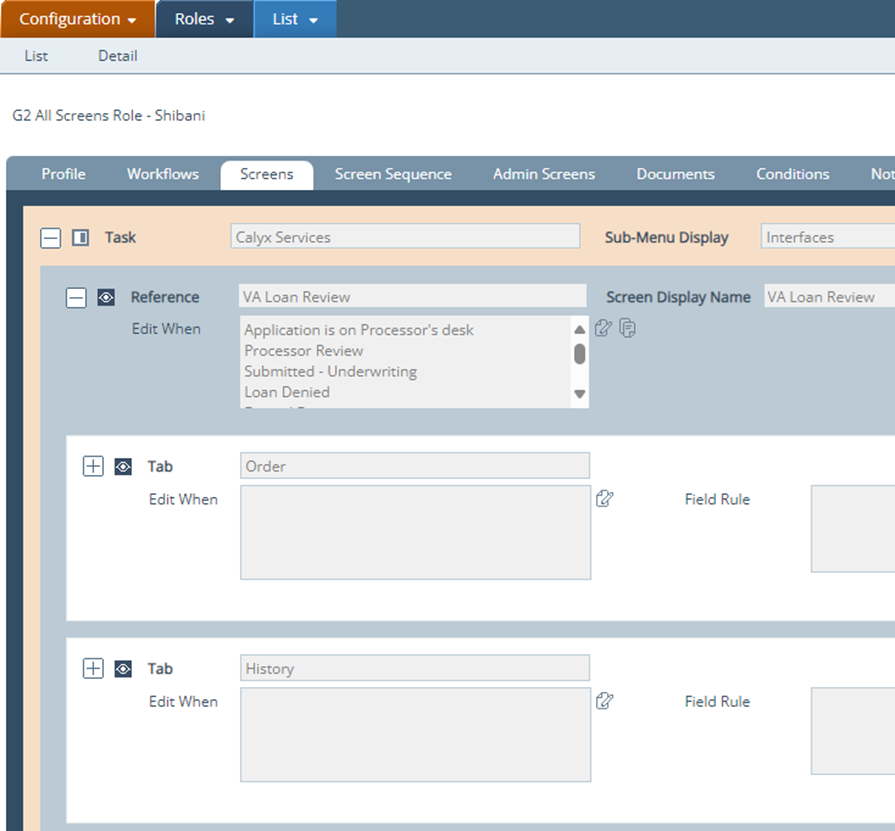Viewport: 895px width, 831px height.
Task: Open the Configuration dropdown menu
Action: 77,19
